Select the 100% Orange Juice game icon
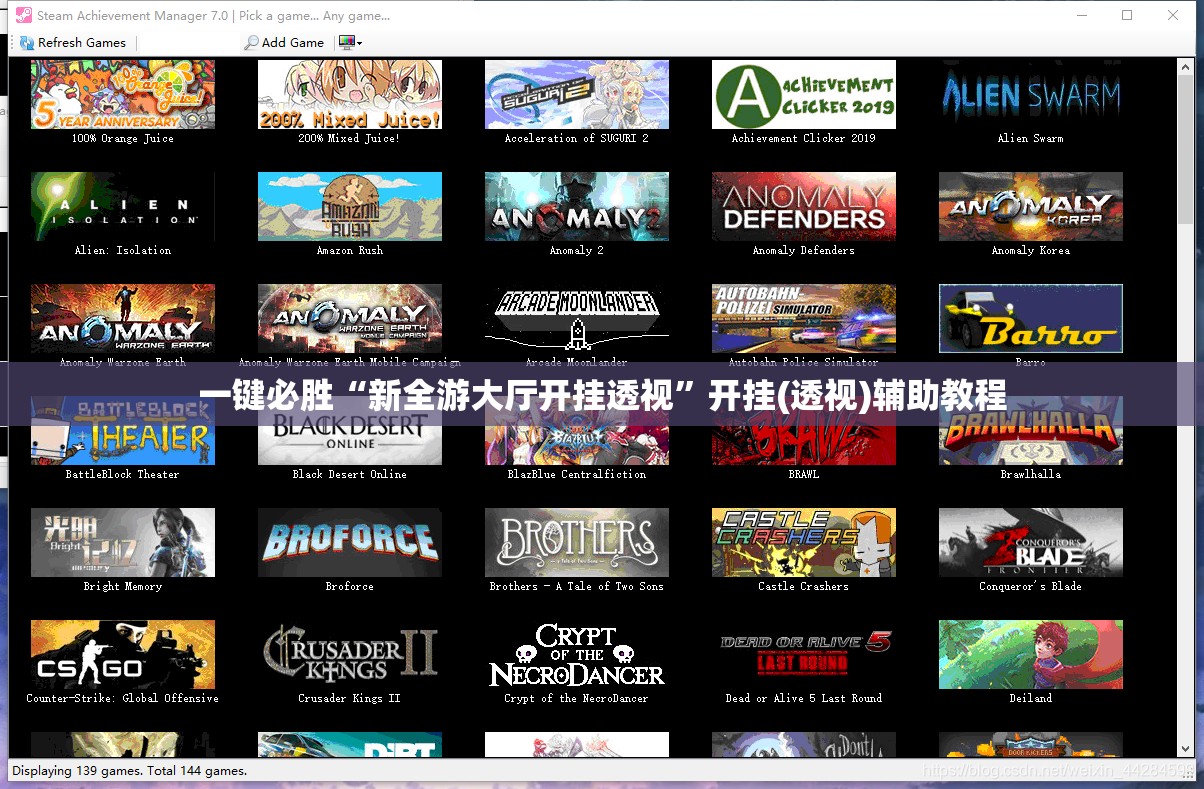Viewport: 1204px width, 789px height. click(x=123, y=94)
